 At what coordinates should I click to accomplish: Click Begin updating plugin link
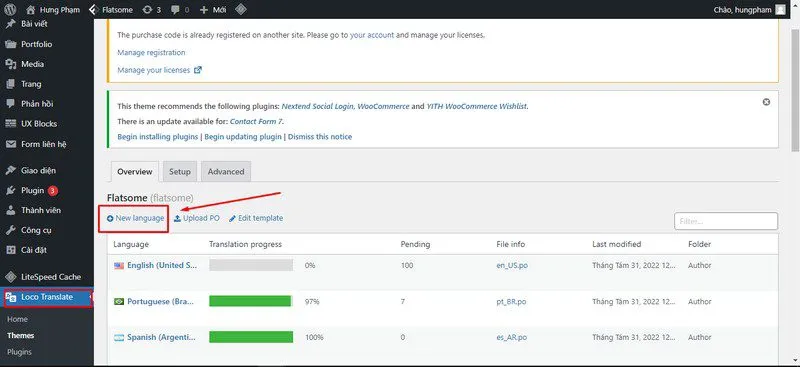(x=243, y=137)
